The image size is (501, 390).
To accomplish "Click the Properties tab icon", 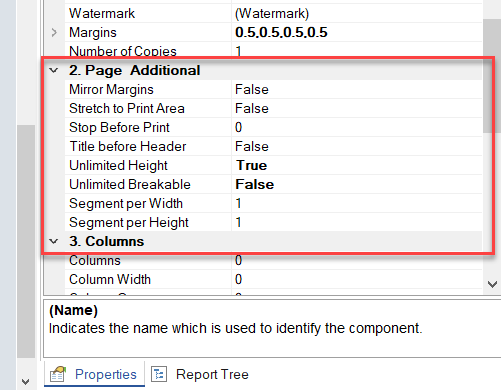I will tap(57, 374).
